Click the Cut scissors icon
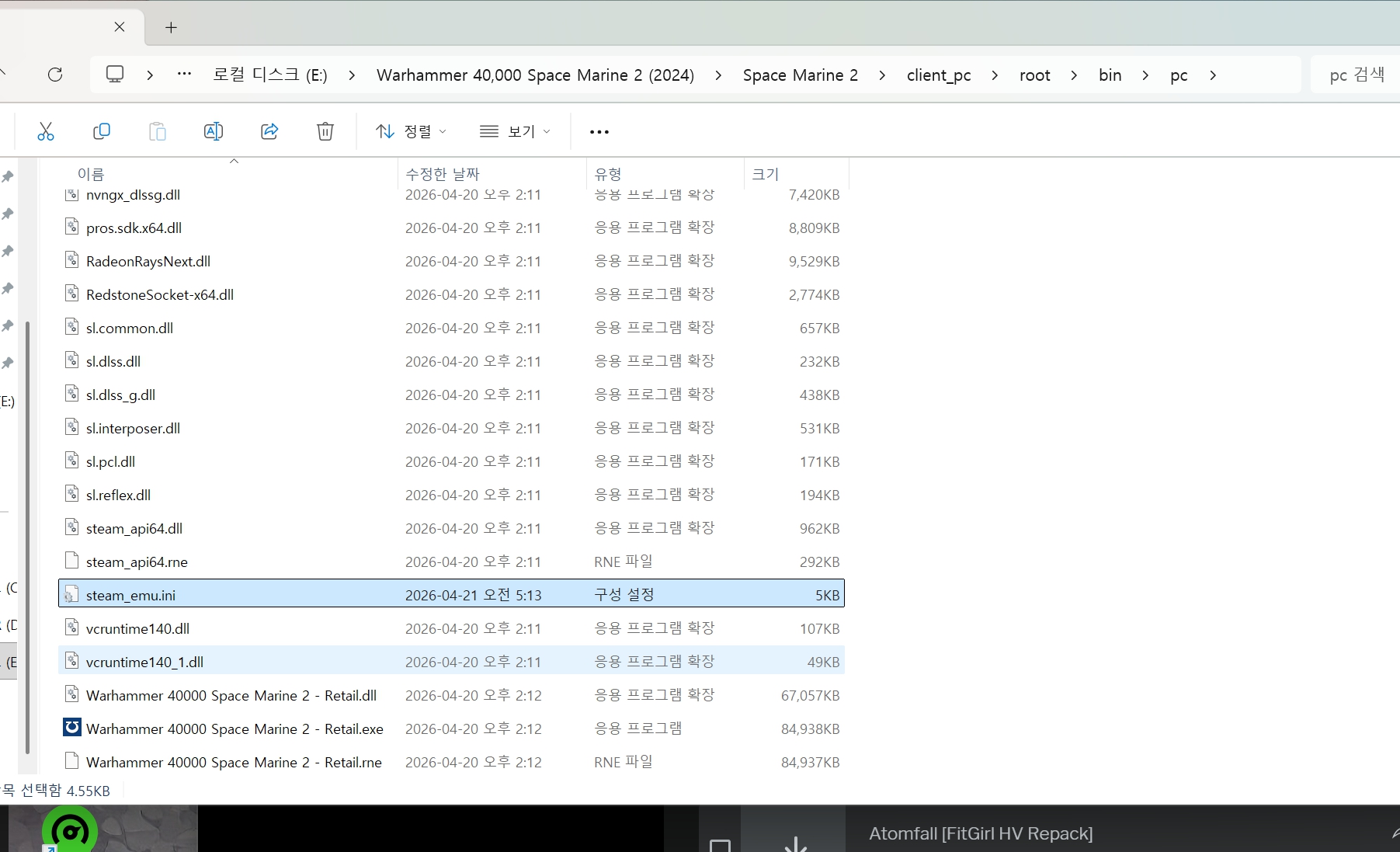Viewport: 1400px width, 852px height. [x=46, y=131]
